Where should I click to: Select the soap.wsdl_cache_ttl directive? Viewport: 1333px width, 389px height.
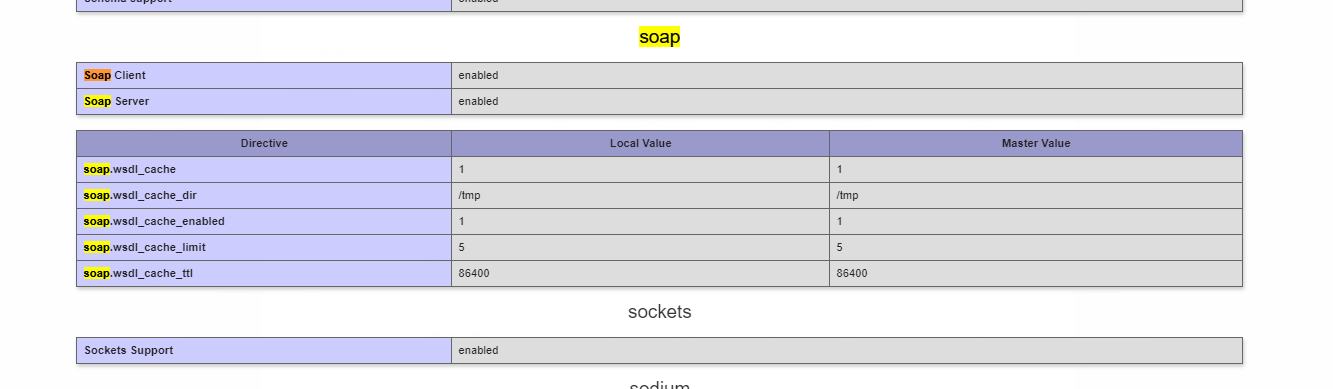[x=139, y=274]
